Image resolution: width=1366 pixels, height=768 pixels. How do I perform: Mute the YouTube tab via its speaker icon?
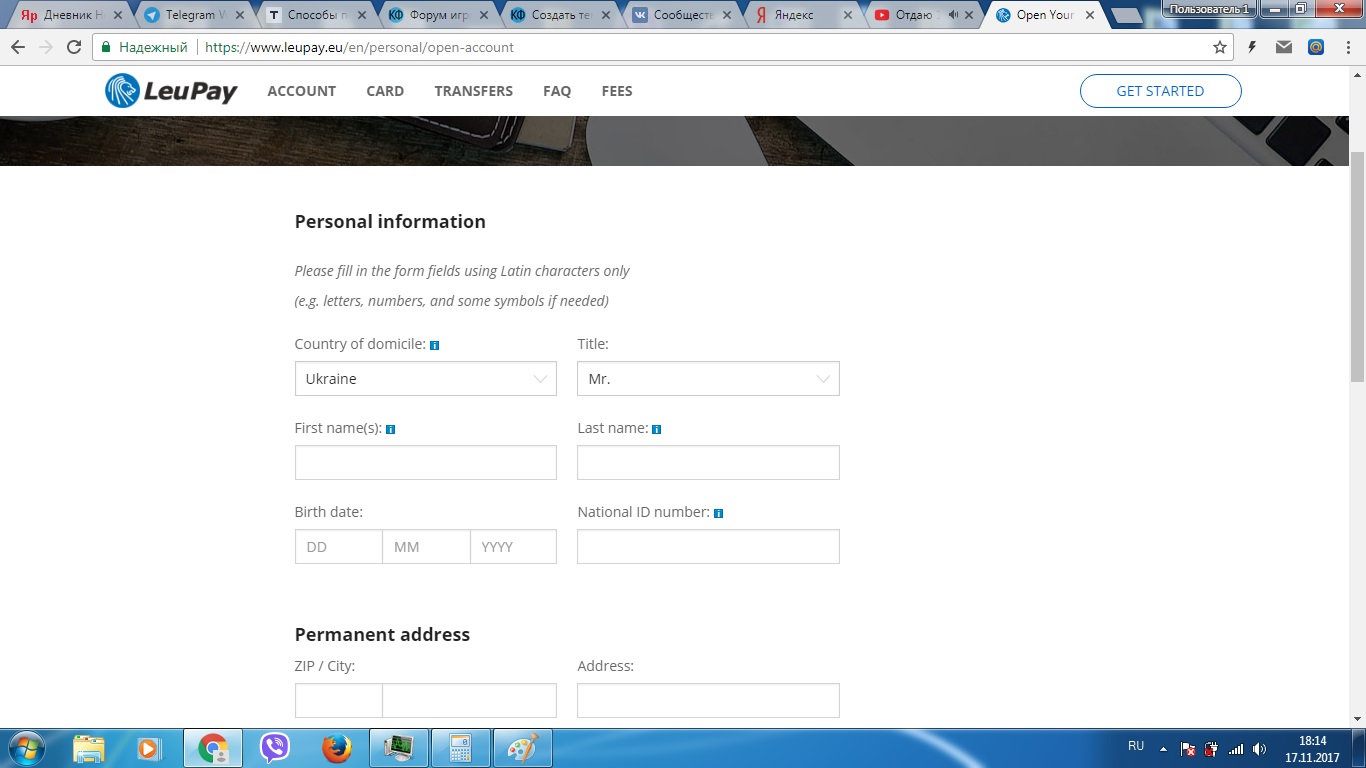953,15
